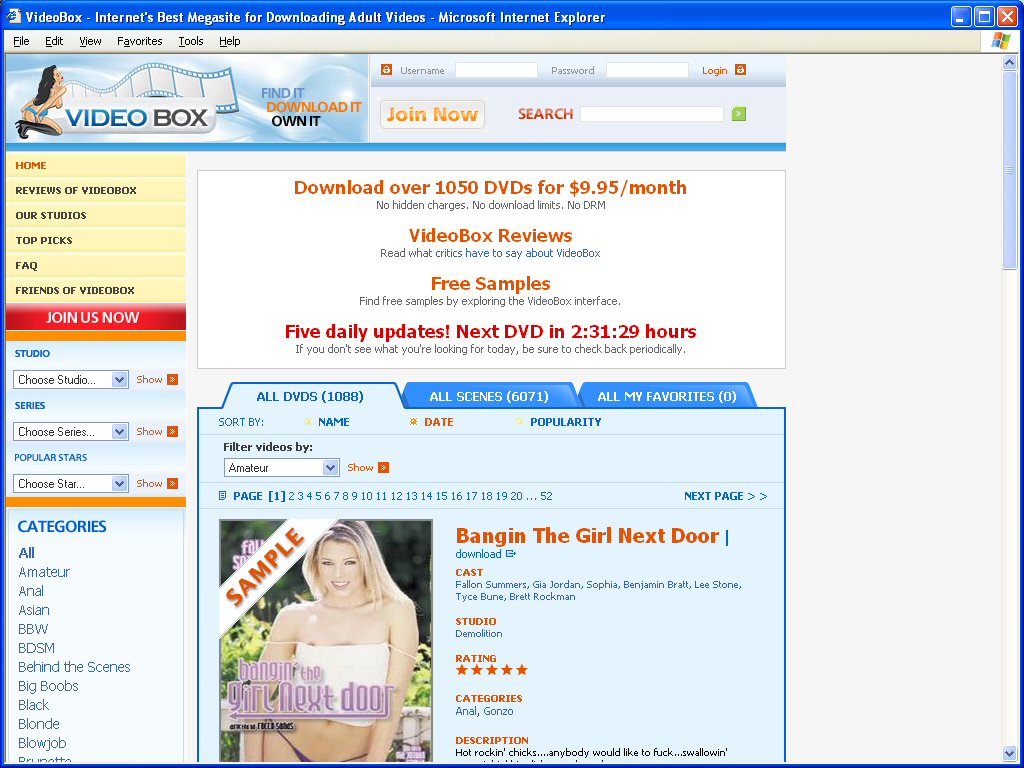1024x768 pixels.
Task: Sort by POPULARITY
Action: pyautogui.click(x=566, y=422)
